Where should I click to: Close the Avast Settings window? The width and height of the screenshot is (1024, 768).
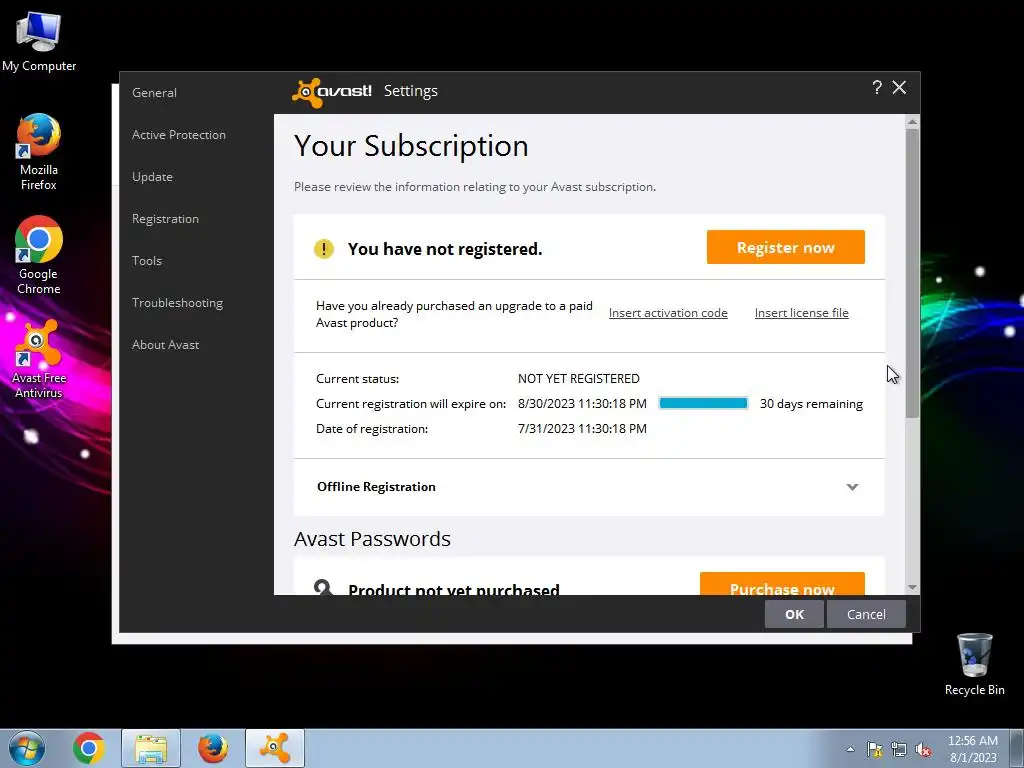pos(899,88)
